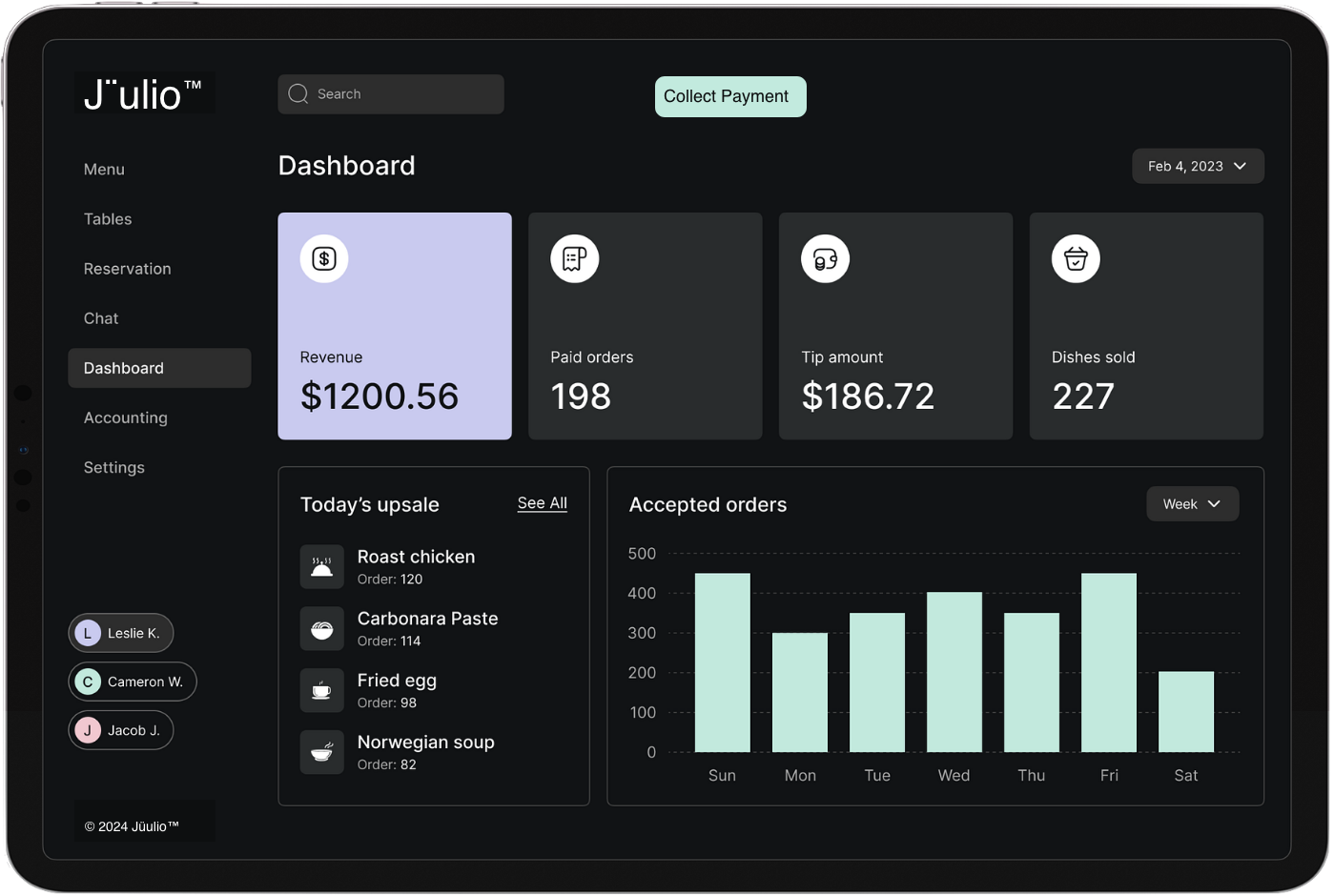Click the Jüulio logo
Screen dimensions: 1334x896
tap(144, 93)
